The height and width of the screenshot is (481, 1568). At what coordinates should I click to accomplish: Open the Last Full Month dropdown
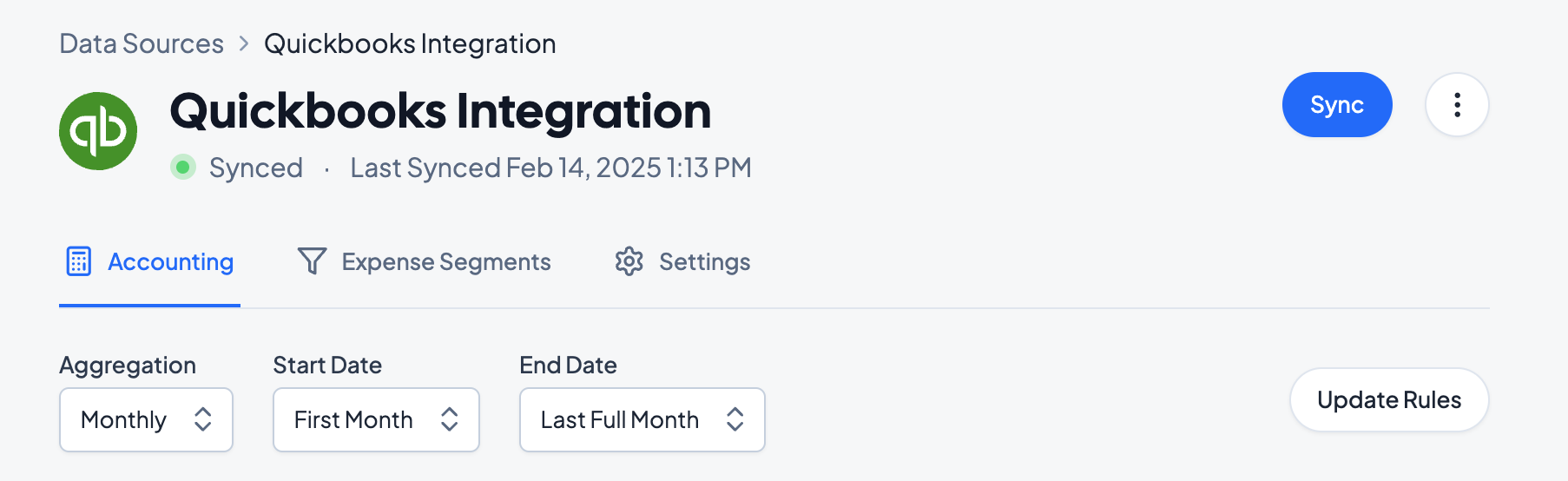point(642,419)
